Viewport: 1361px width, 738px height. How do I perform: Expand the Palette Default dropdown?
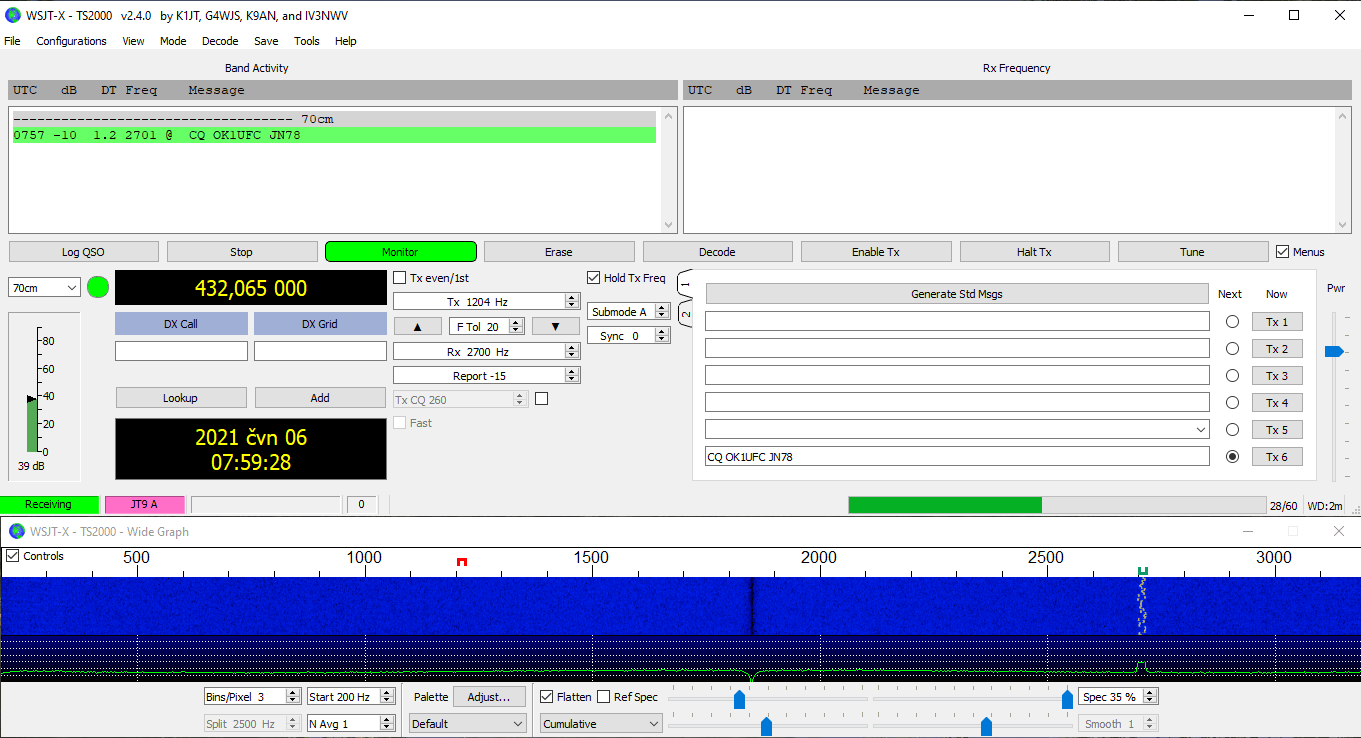tap(467, 723)
